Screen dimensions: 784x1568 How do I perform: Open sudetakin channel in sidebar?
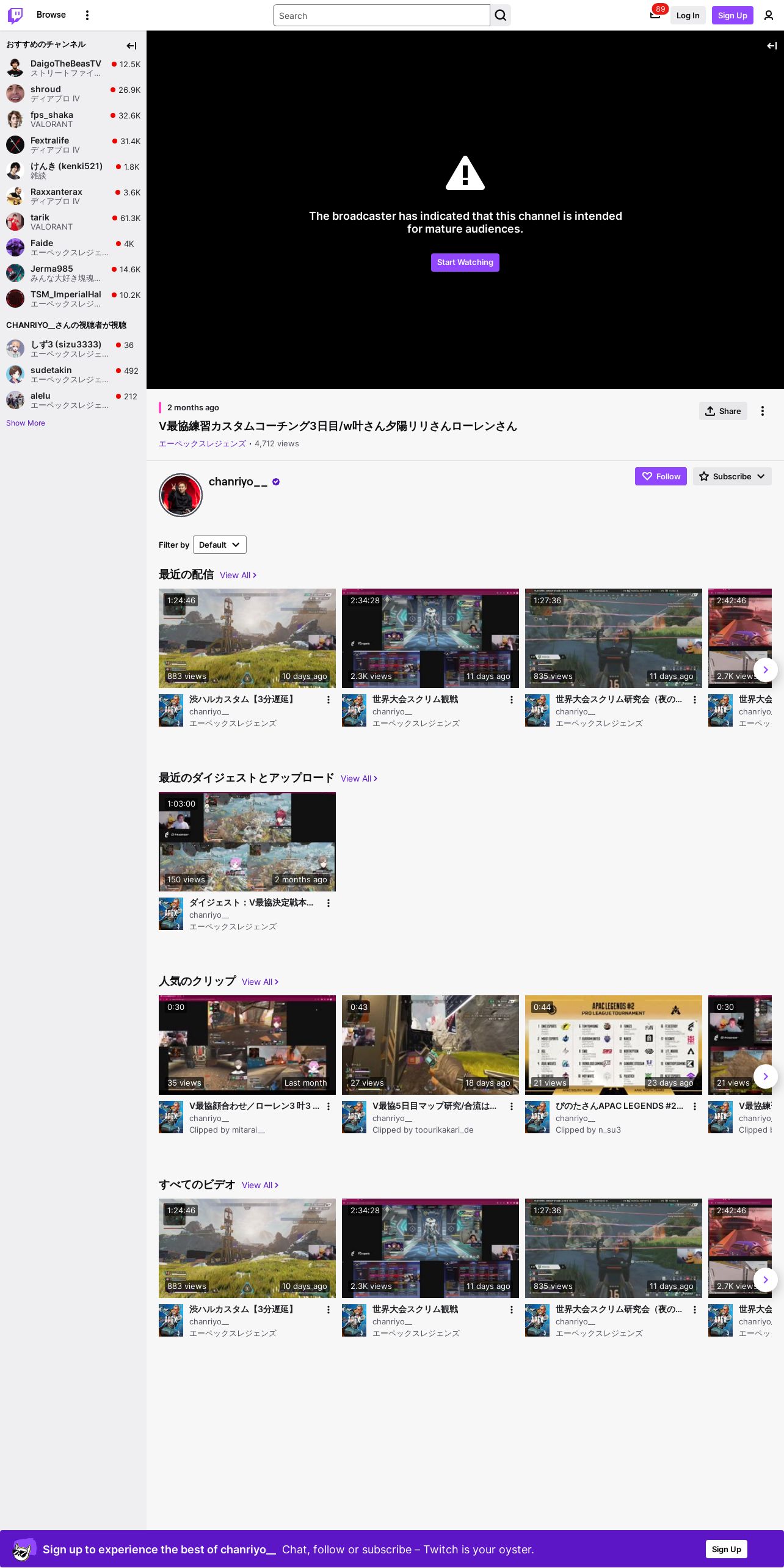pos(73,374)
